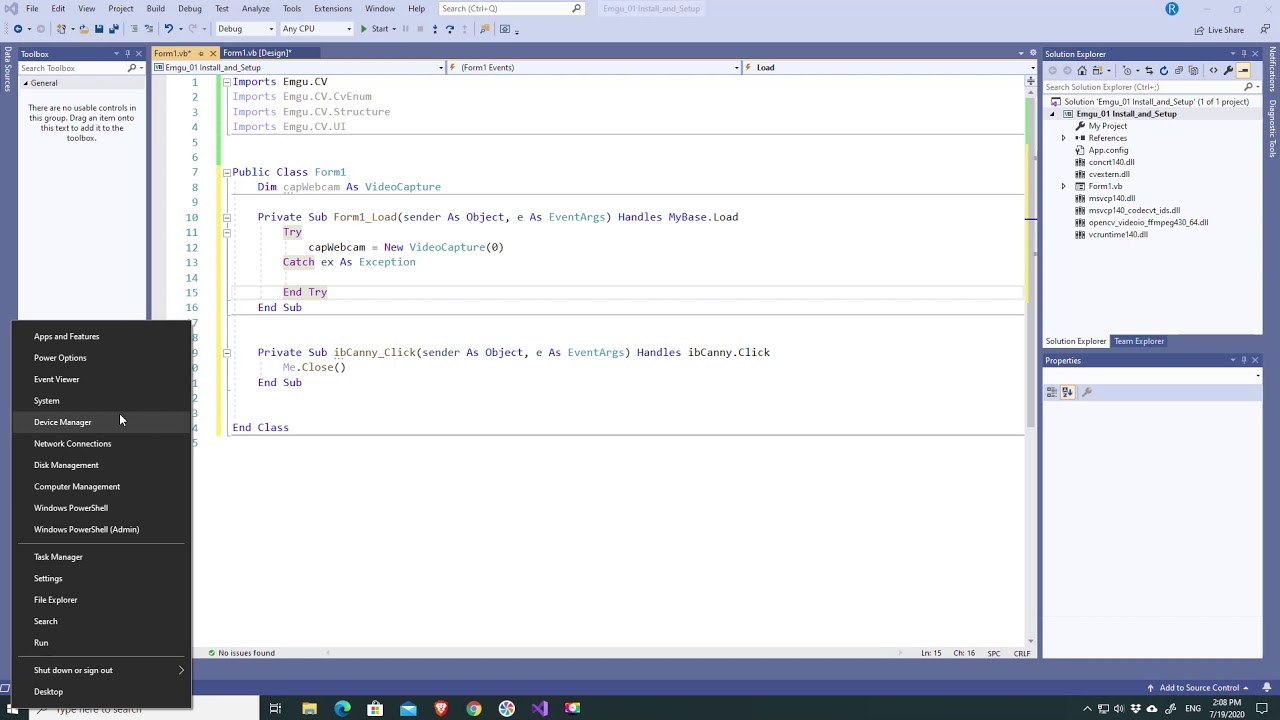Image resolution: width=1280 pixels, height=720 pixels.
Task: Click Live Share button
Action: pyautogui.click(x=1219, y=30)
